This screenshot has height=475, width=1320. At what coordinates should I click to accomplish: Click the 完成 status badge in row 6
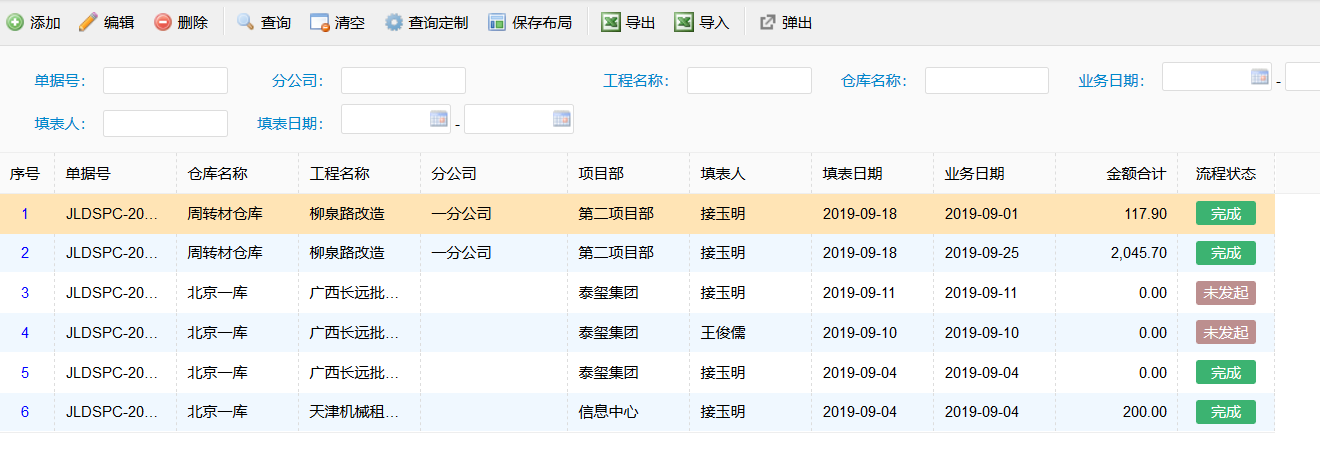tap(1226, 412)
